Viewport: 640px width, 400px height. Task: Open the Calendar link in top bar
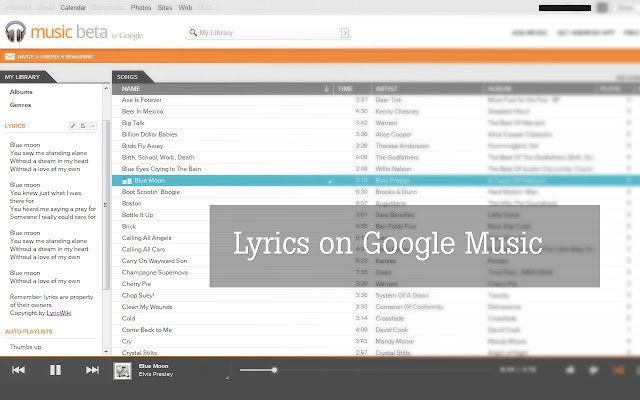pyautogui.click(x=73, y=7)
